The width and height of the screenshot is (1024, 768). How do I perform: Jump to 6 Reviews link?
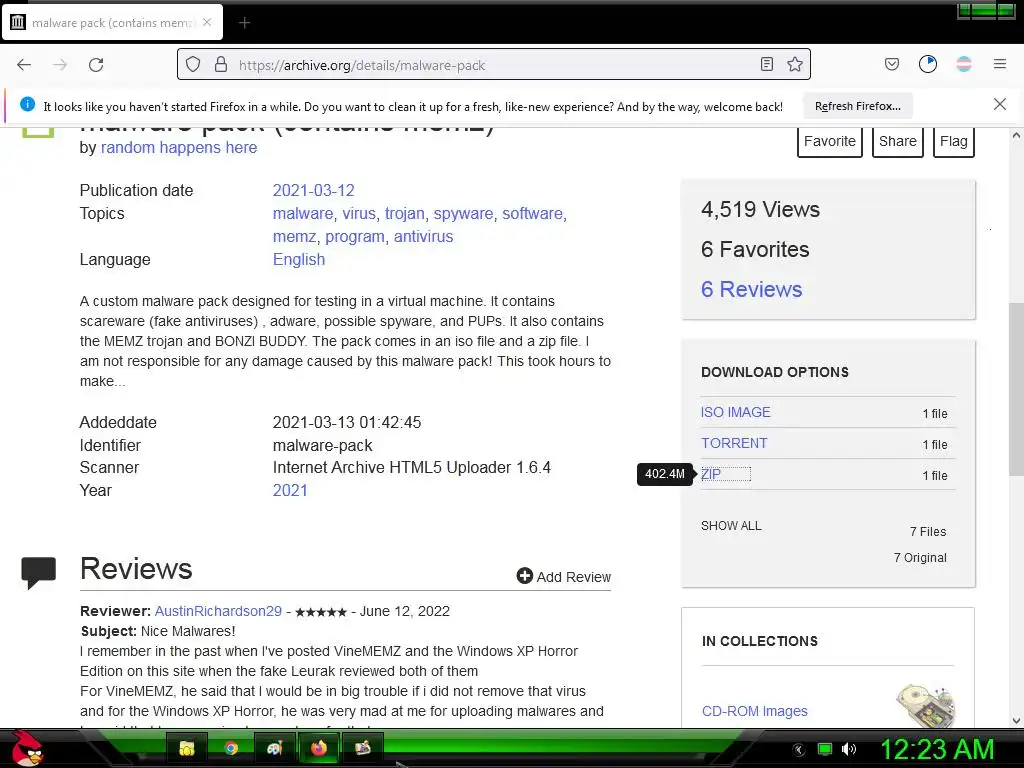(x=752, y=289)
